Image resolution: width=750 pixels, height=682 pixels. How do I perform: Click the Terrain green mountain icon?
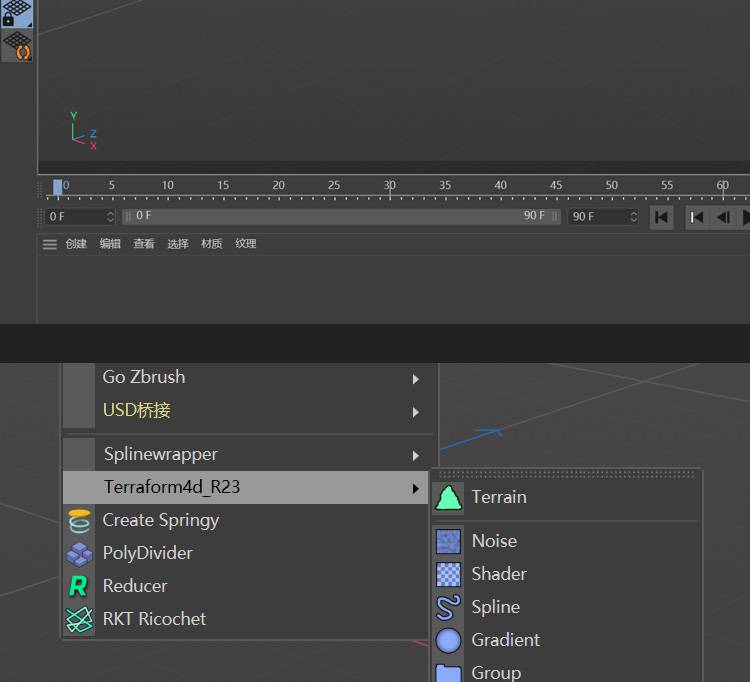(448, 498)
